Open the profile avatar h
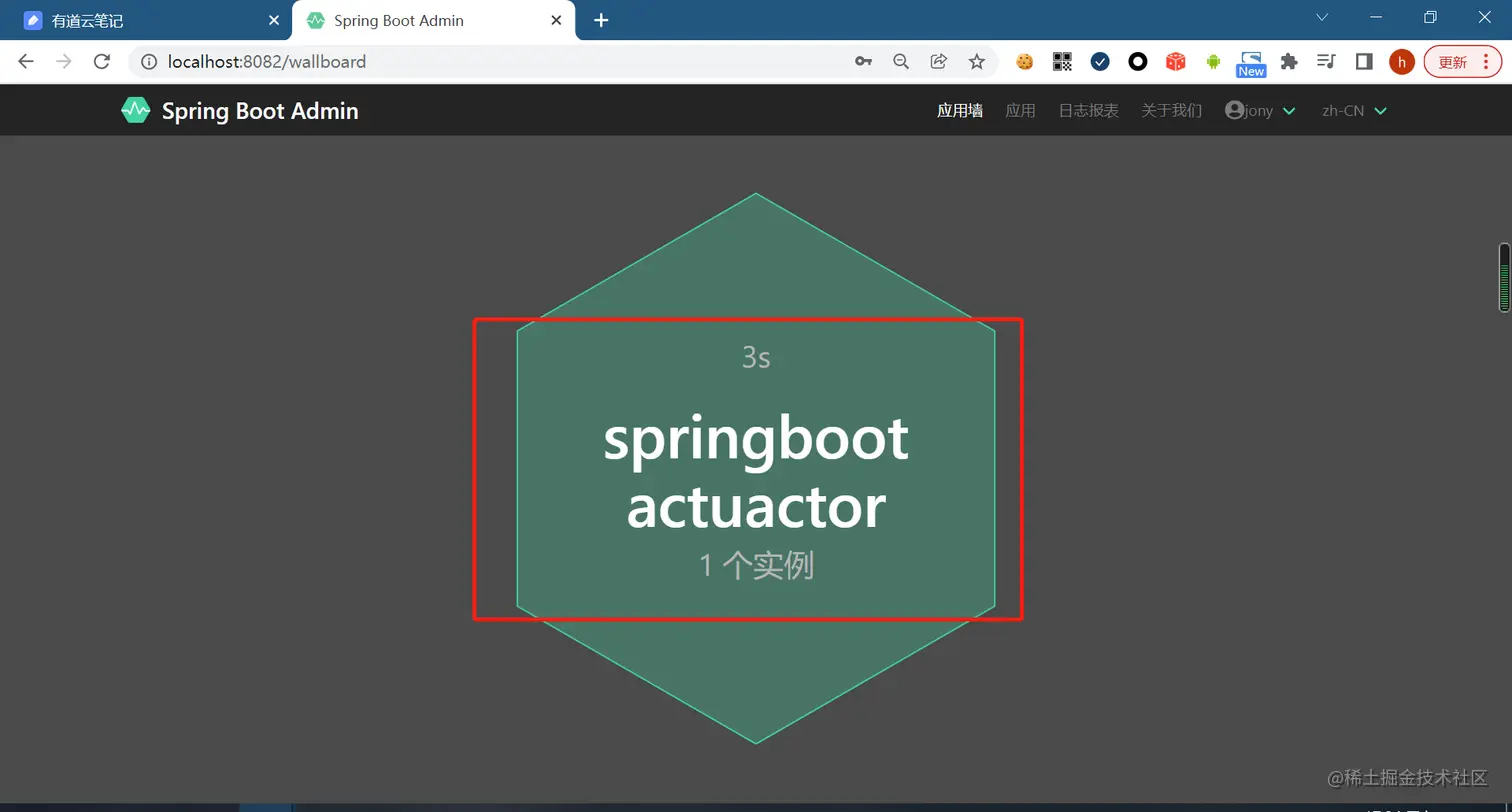 [1402, 62]
